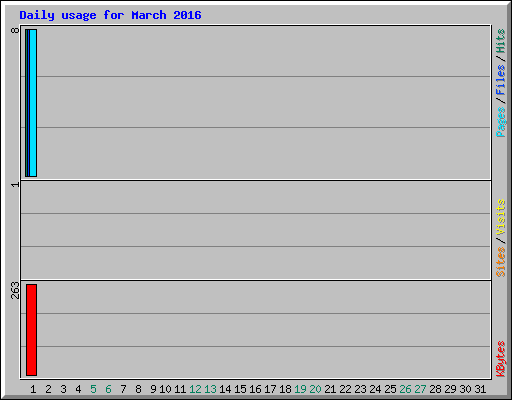The width and height of the screenshot is (512, 400).
Task: Click the day 16 axis label
Action: [255, 389]
